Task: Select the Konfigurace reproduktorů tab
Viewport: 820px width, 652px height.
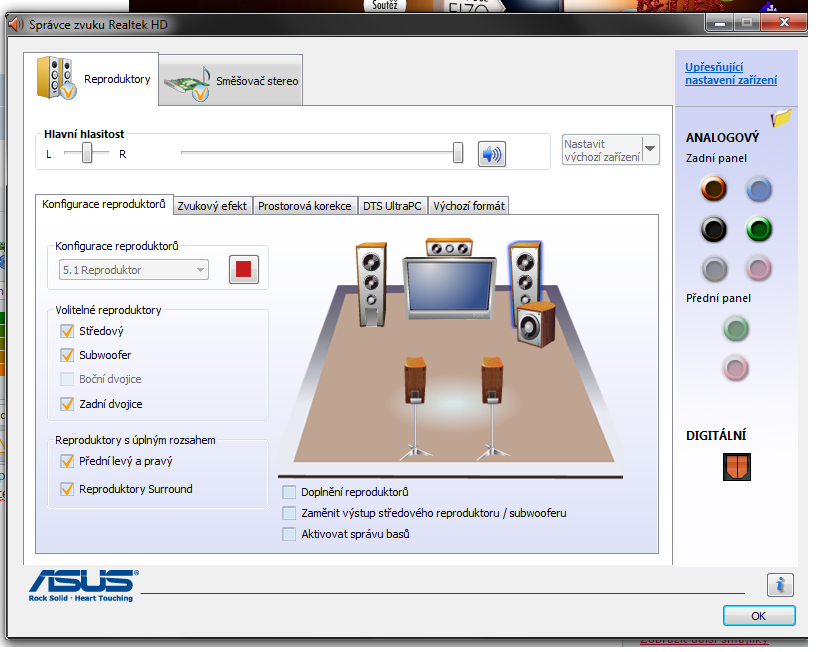Action: pos(104,204)
